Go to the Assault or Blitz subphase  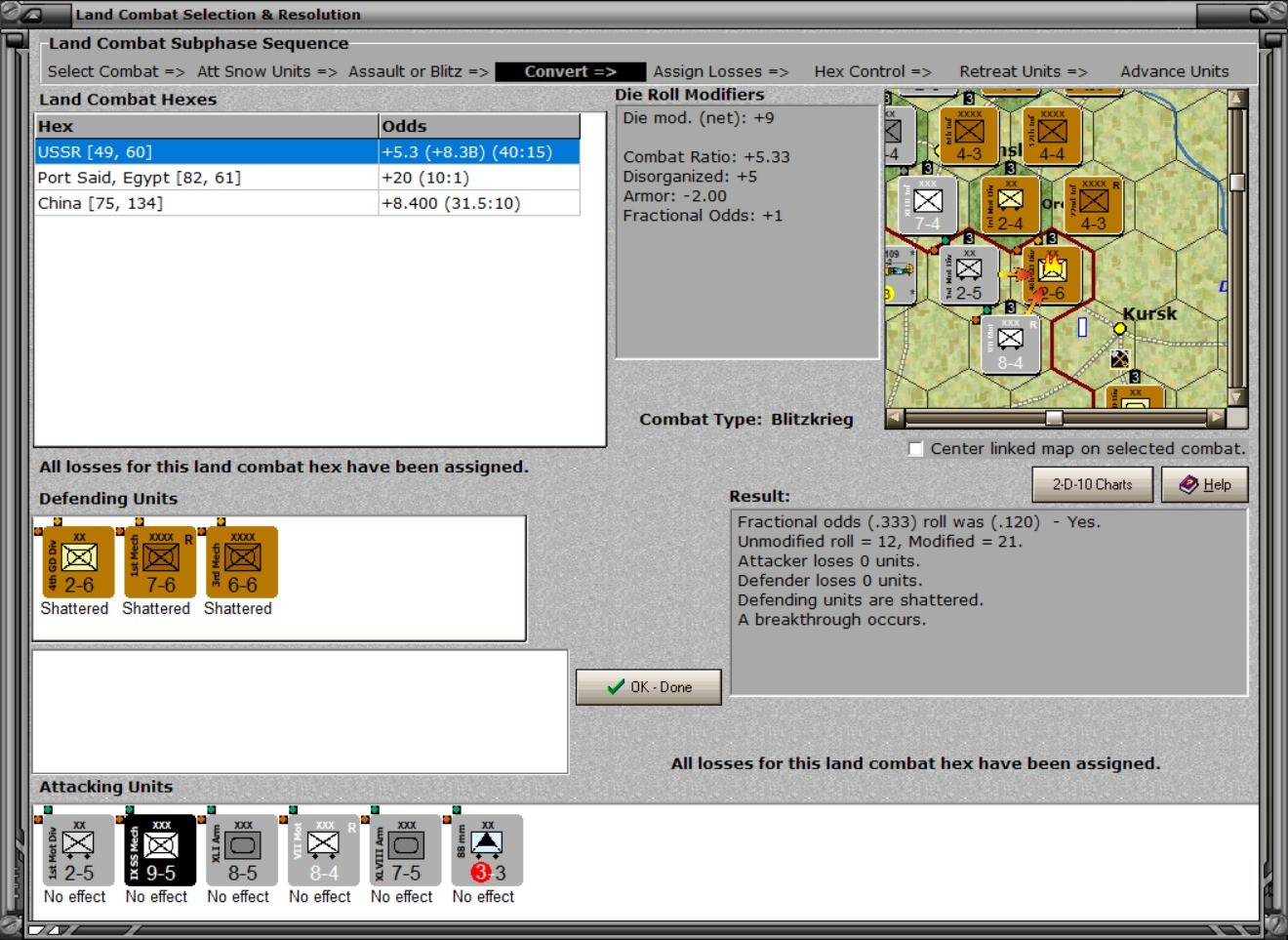419,71
